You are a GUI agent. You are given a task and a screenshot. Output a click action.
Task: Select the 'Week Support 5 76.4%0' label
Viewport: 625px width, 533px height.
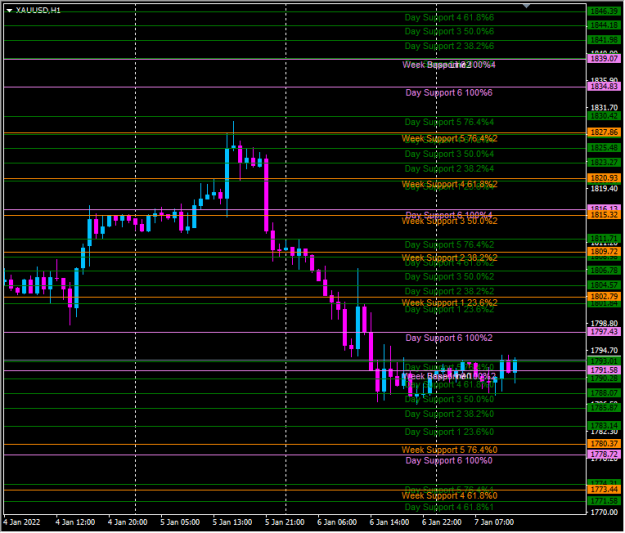coord(450,450)
